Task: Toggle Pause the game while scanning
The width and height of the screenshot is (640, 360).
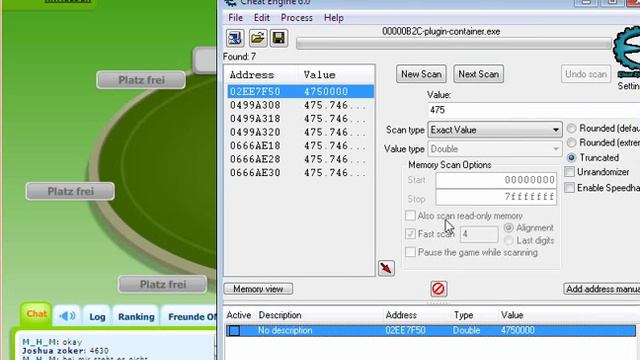Action: pos(411,252)
